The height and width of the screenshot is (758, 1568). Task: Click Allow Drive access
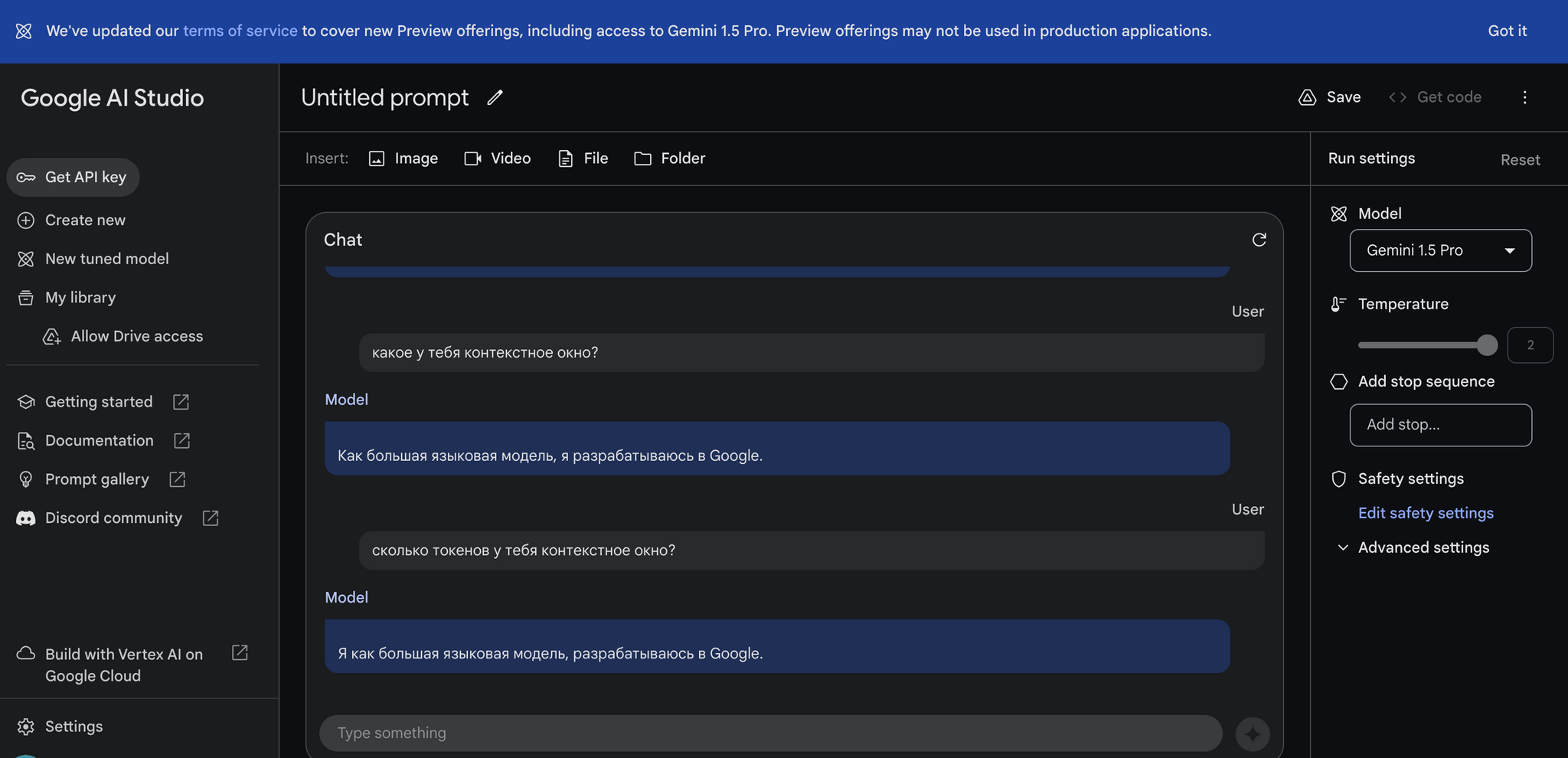click(137, 336)
